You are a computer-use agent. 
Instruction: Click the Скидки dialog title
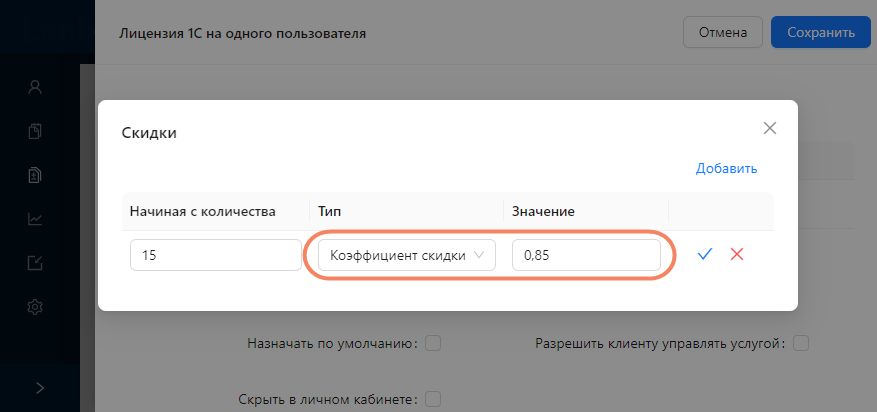tap(149, 133)
